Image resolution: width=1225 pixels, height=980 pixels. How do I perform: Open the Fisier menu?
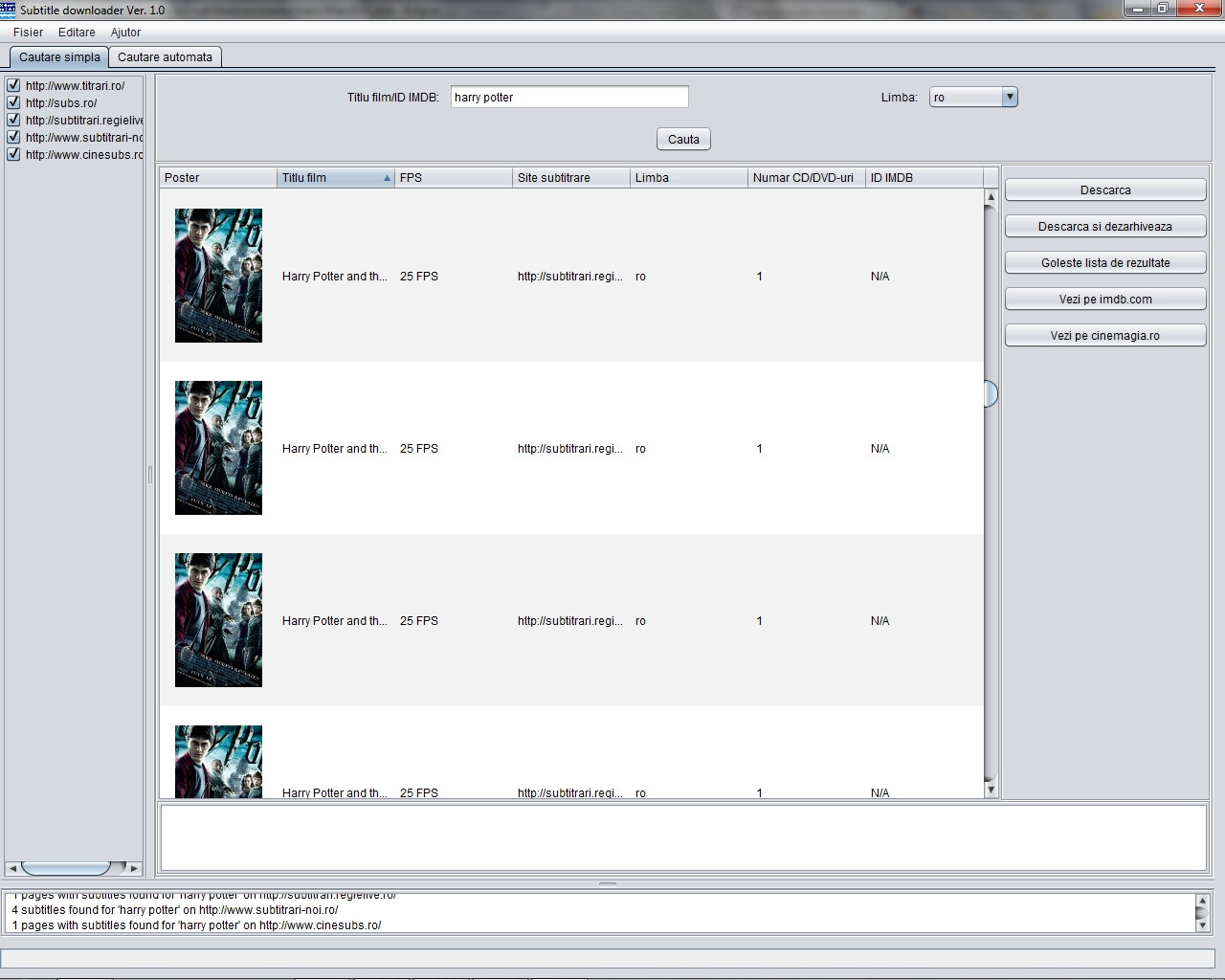(28, 33)
